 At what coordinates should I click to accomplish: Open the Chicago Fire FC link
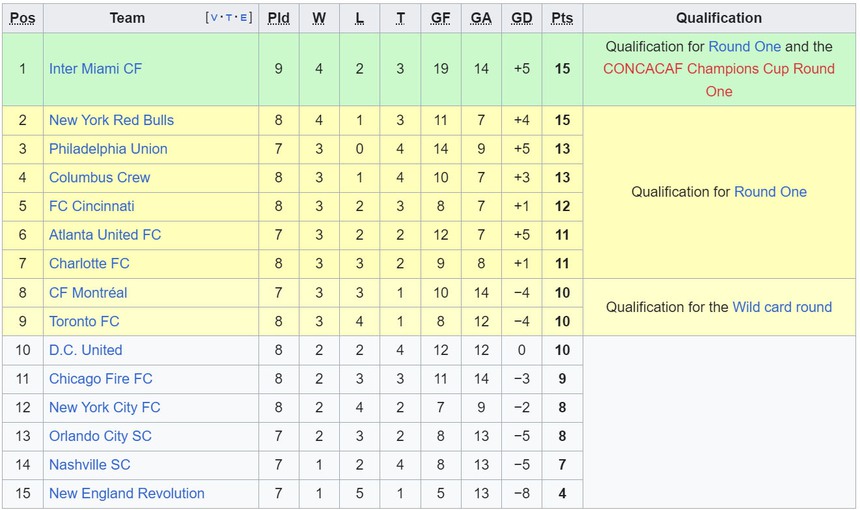(x=101, y=379)
